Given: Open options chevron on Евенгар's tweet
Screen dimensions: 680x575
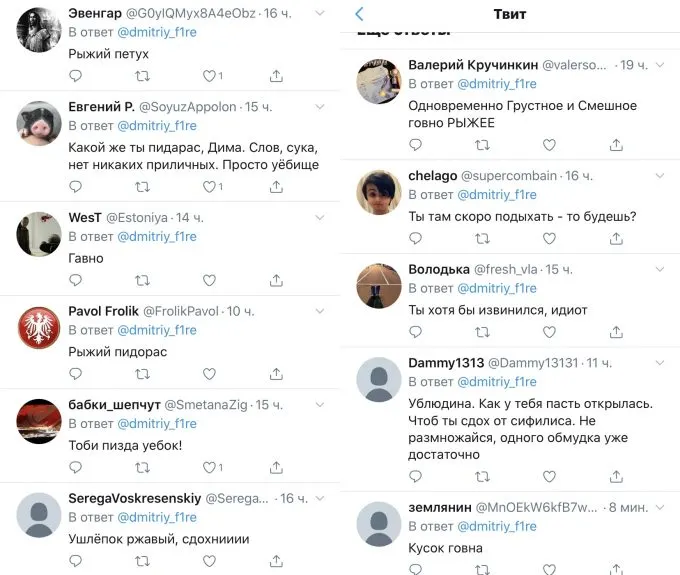Looking at the screenshot, I should 318,13.
